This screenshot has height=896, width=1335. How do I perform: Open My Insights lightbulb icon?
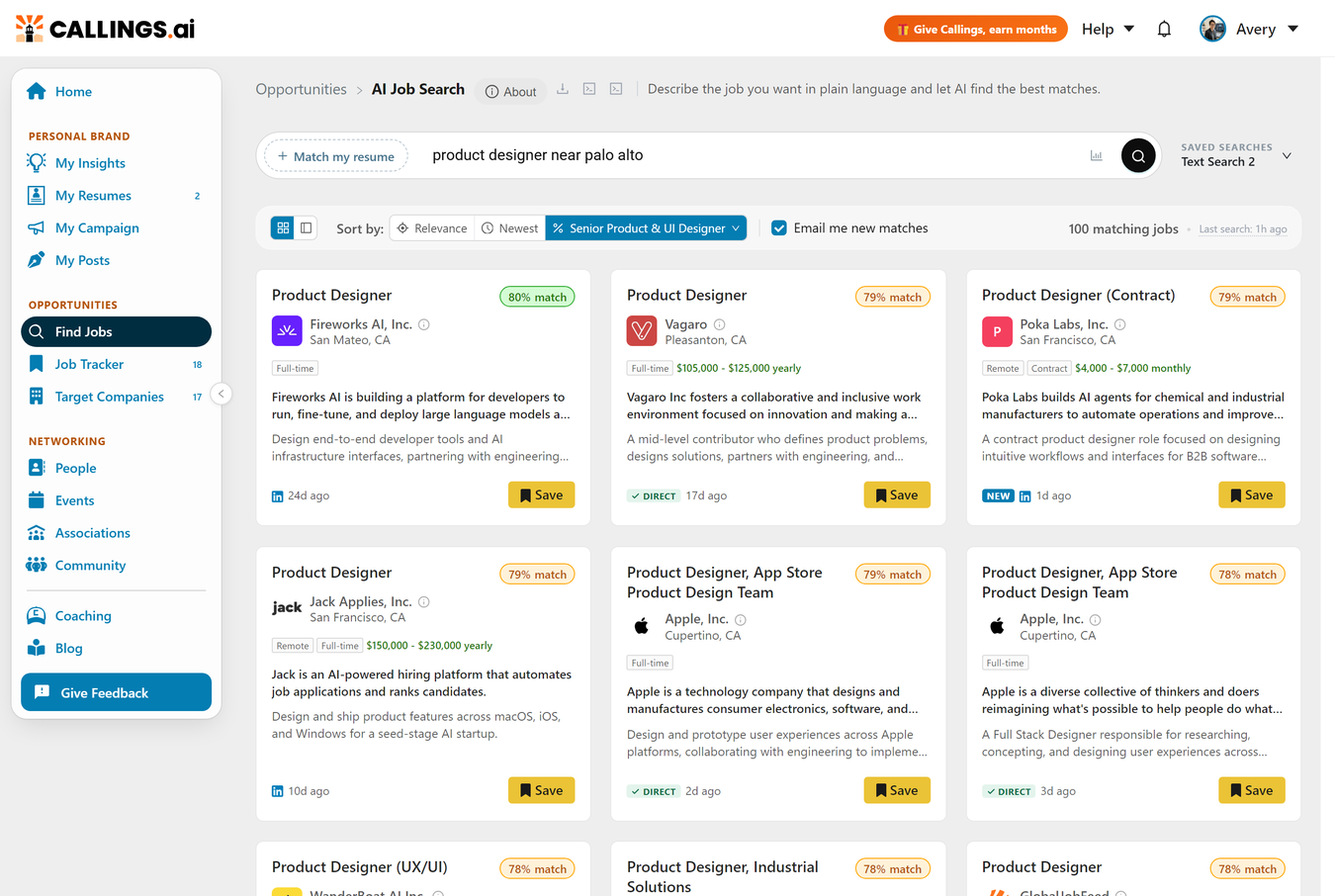tap(37, 163)
